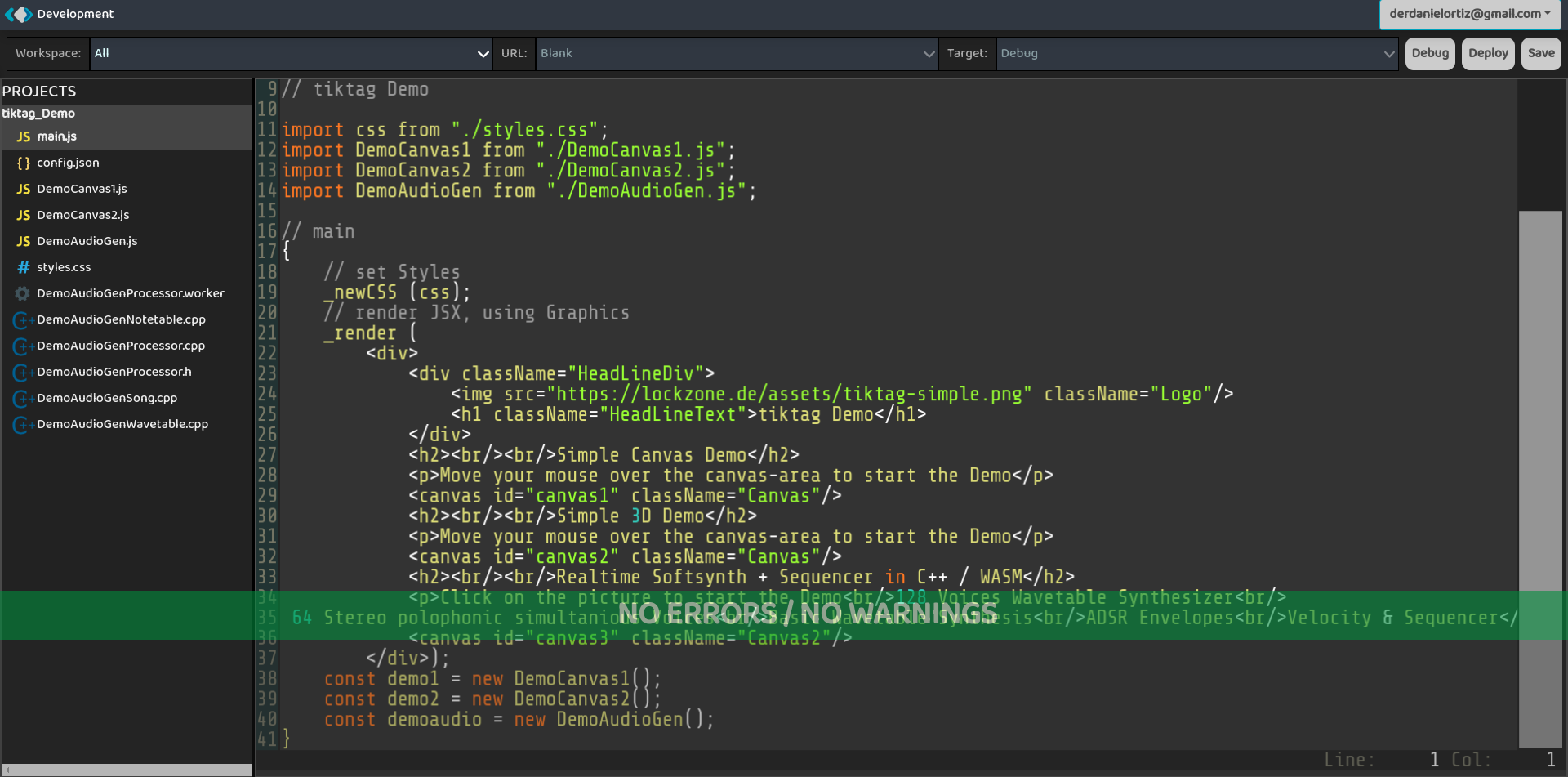The image size is (1568, 777).
Task: Select the tiktag_Demo project
Action: click(38, 114)
